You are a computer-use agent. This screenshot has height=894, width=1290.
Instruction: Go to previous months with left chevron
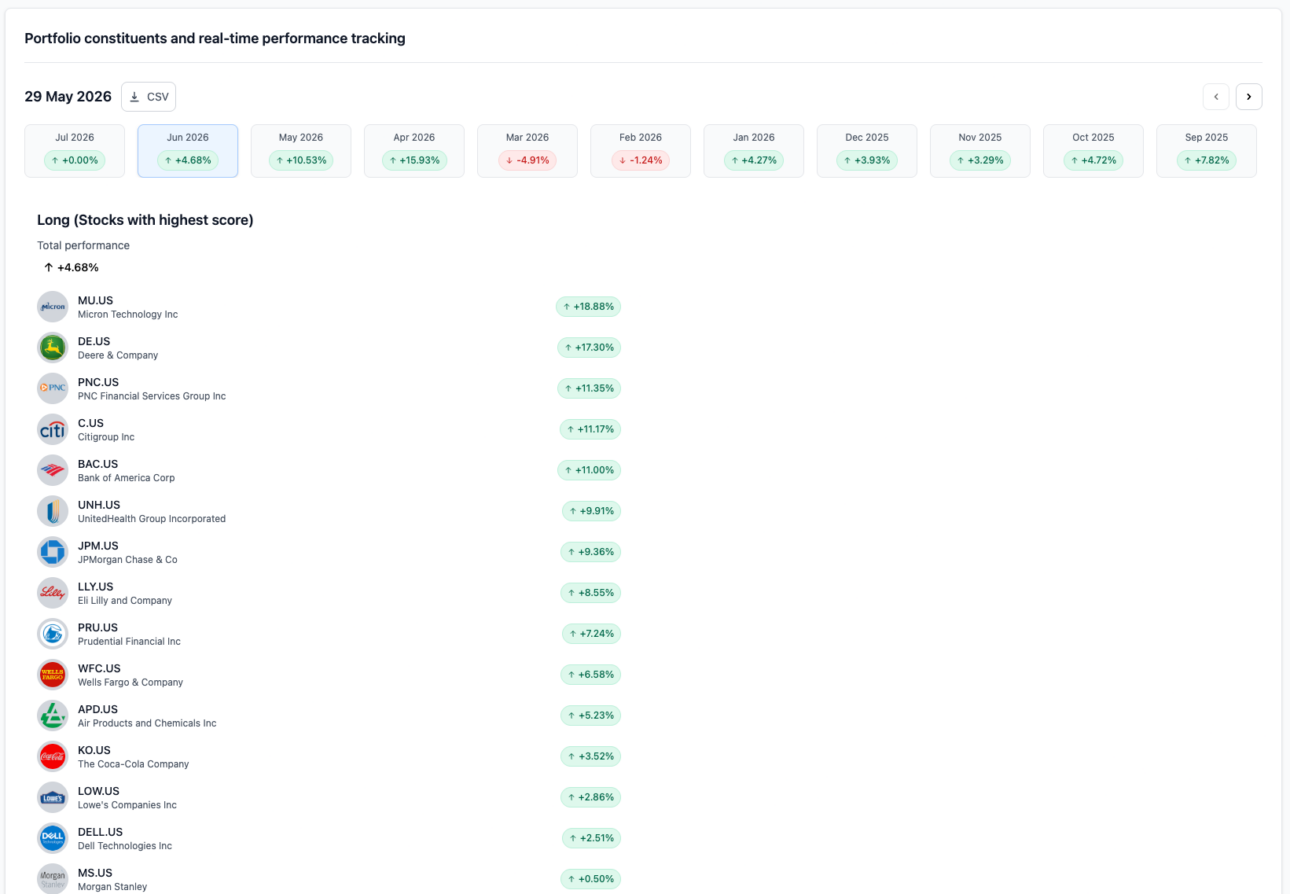1216,97
